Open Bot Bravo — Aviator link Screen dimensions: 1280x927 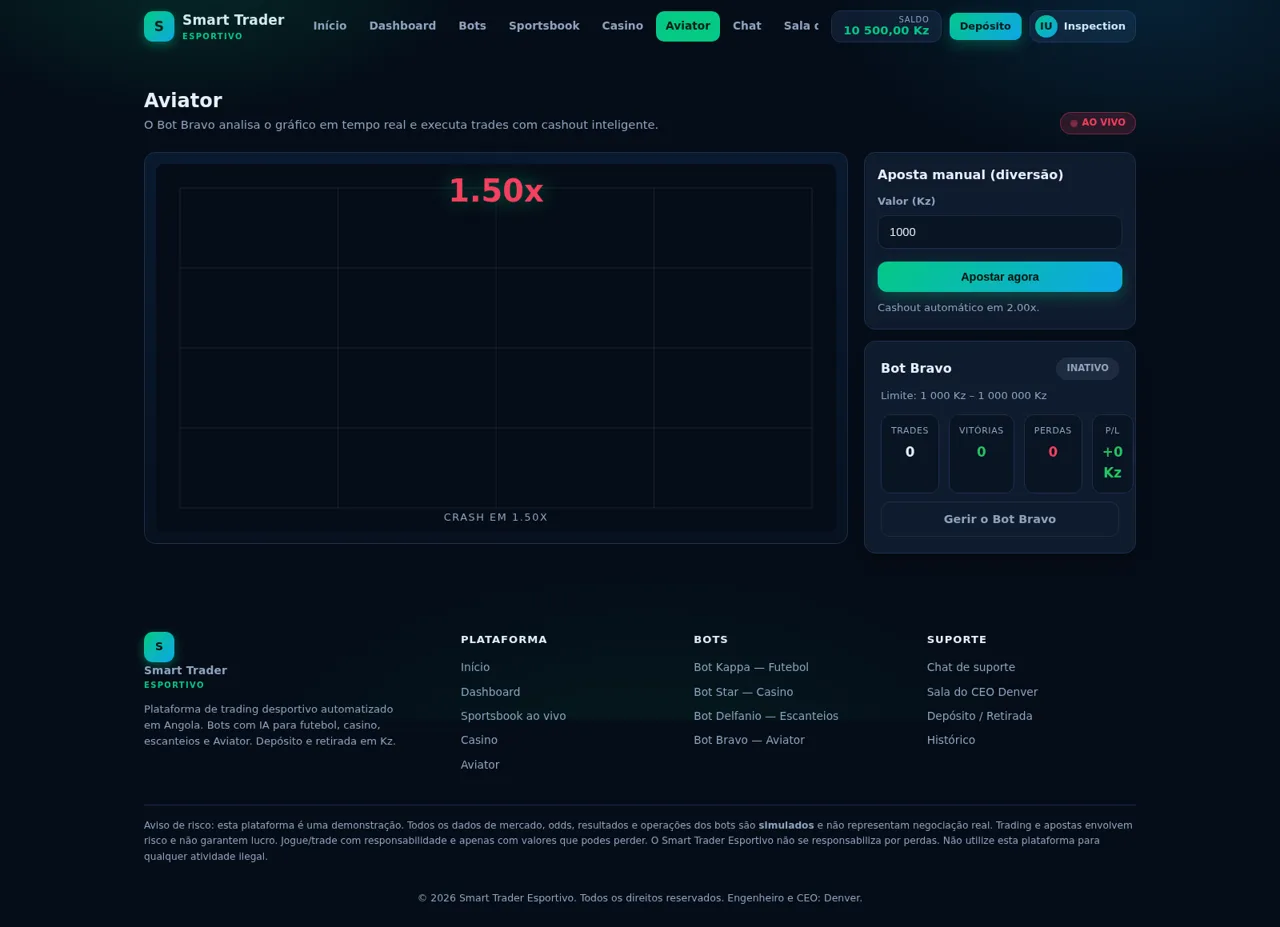749,740
